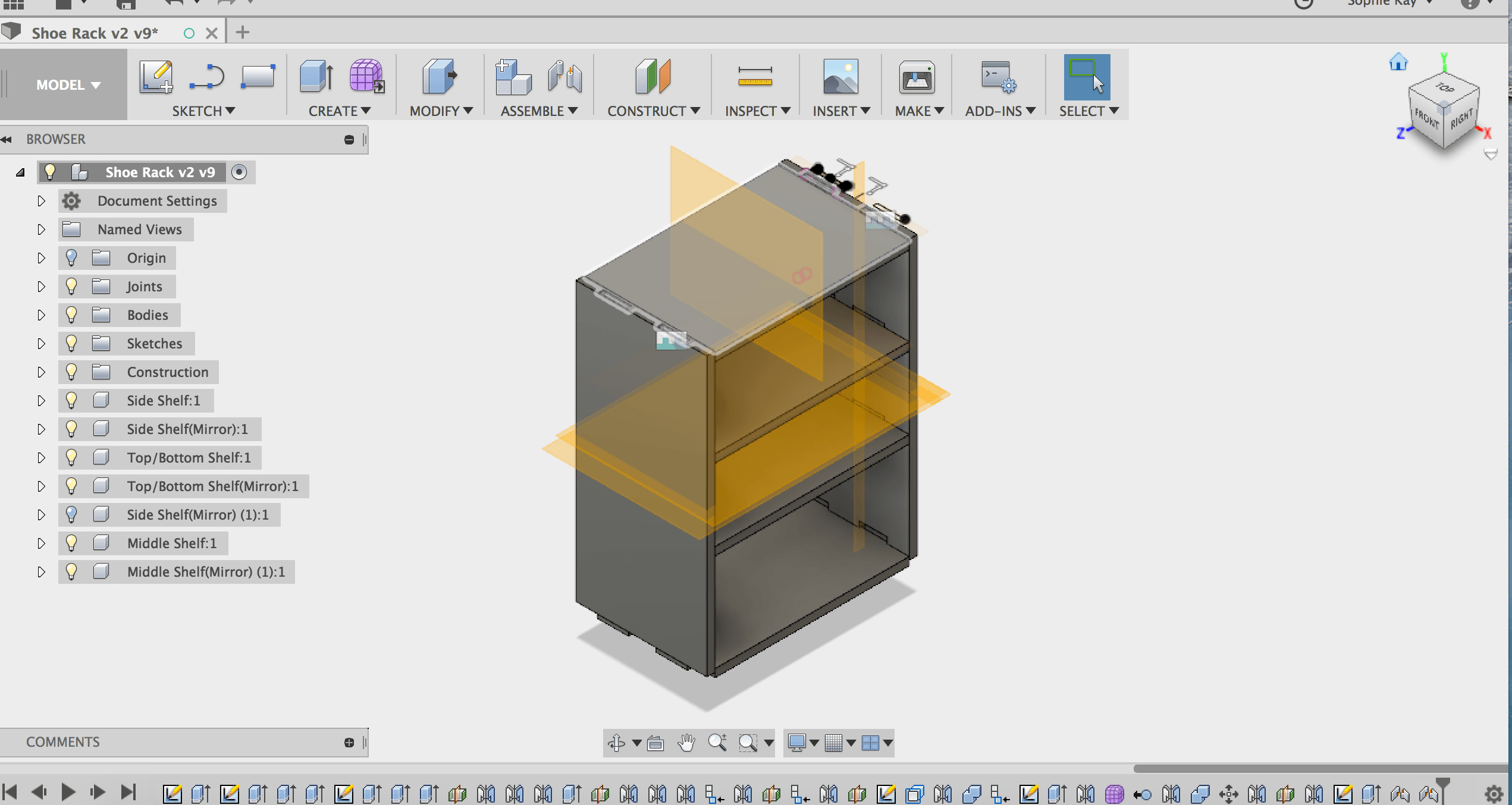Open the CONSTRUCT menu

pyautogui.click(x=653, y=111)
